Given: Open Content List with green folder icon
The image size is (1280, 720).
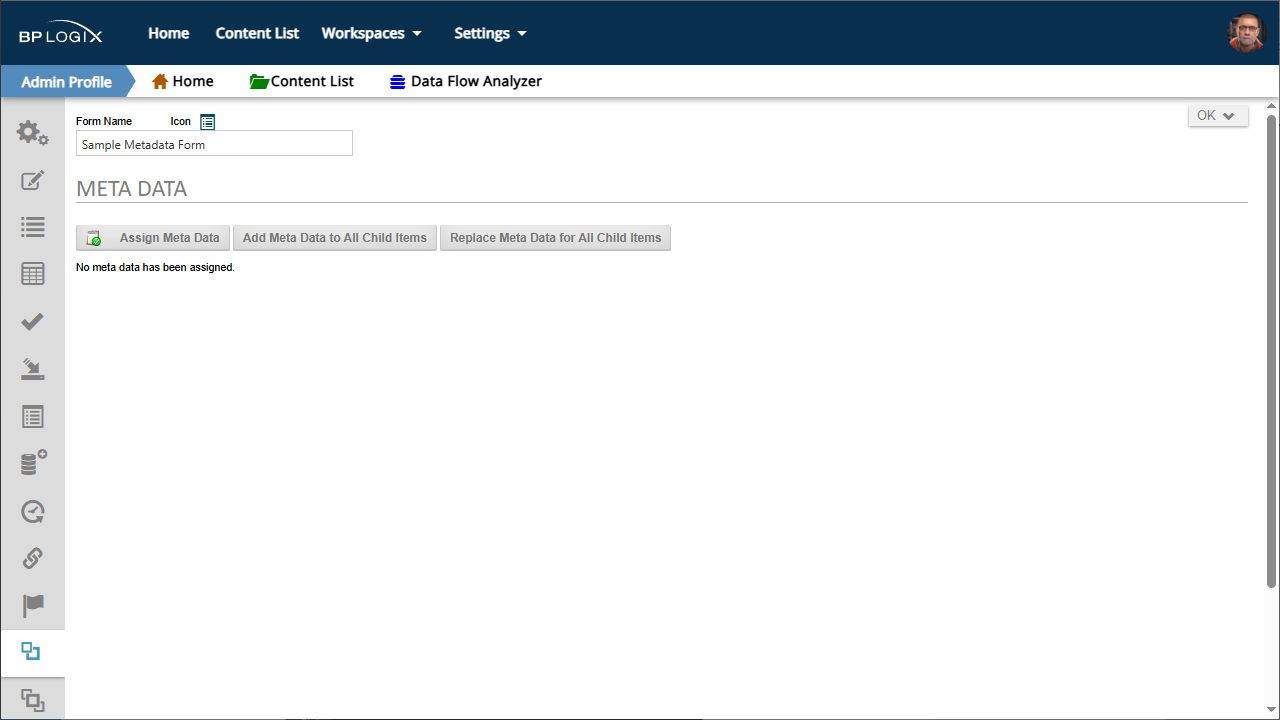Looking at the screenshot, I should [x=301, y=81].
